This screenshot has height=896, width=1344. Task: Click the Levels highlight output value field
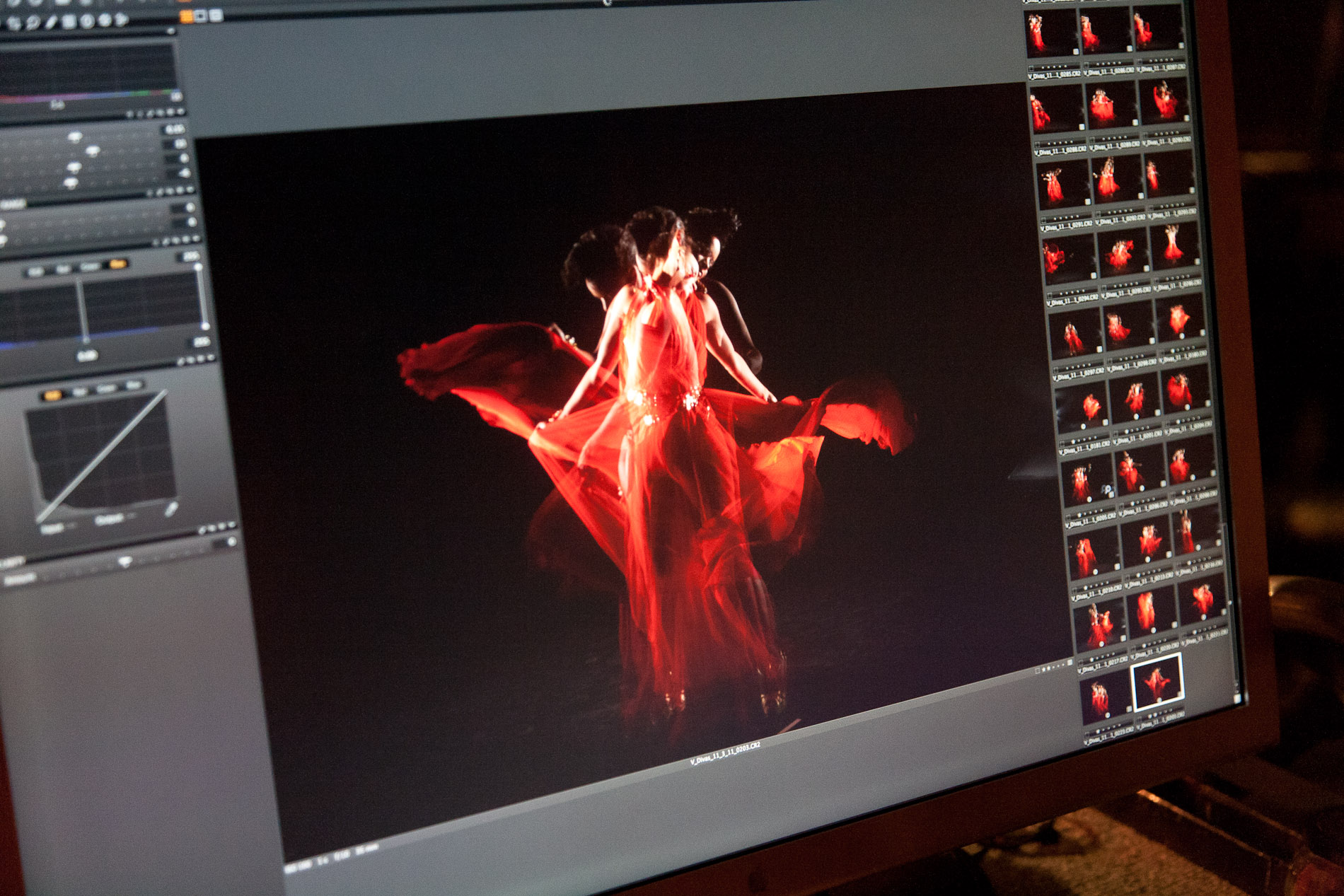tap(191, 256)
